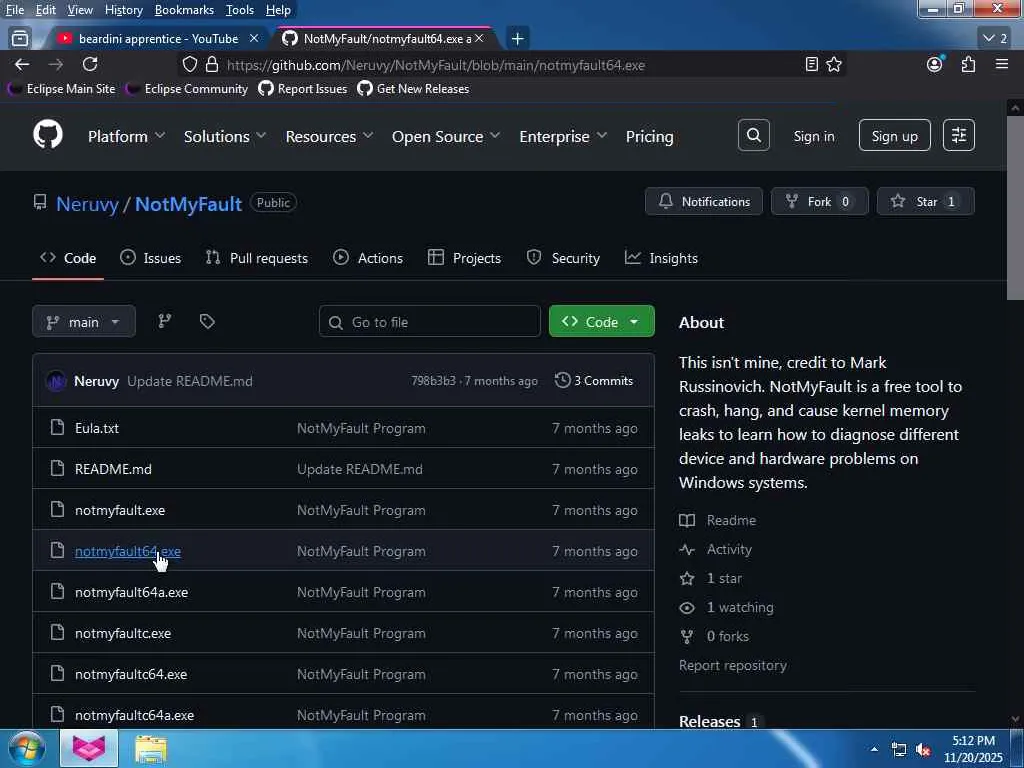Fork the repository with Fork button
The width and height of the screenshot is (1024, 768).
point(820,201)
